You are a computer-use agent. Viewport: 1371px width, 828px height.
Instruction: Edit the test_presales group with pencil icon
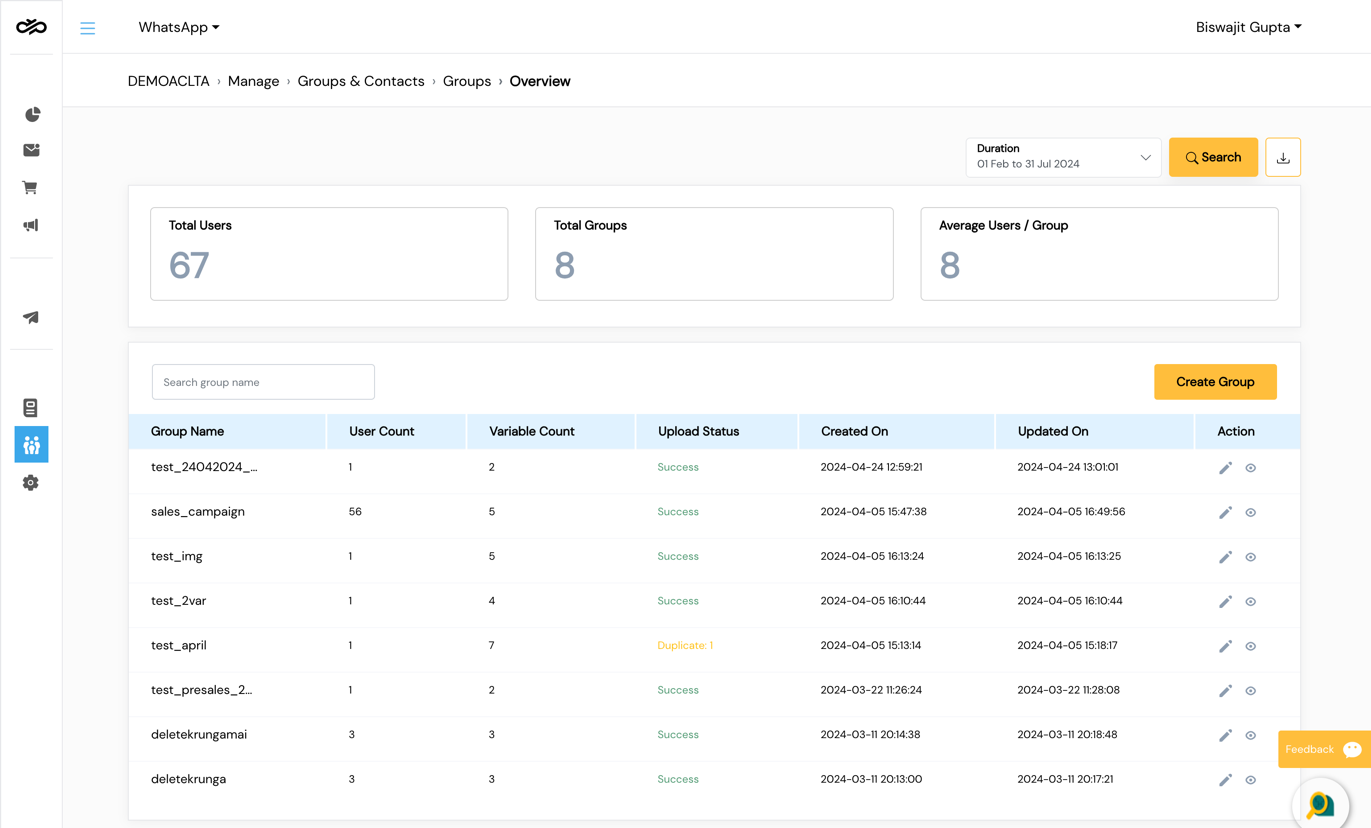[1225, 690]
